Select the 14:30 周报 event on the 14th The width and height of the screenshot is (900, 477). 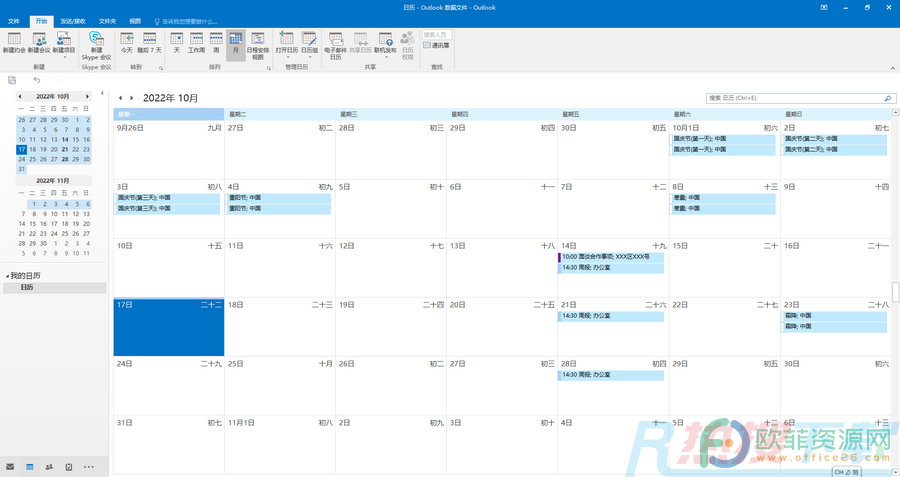click(611, 267)
